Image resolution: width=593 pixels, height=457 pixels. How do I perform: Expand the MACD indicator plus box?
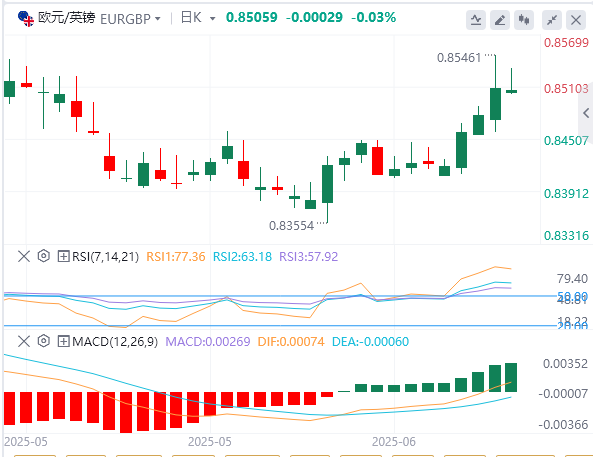click(x=63, y=342)
